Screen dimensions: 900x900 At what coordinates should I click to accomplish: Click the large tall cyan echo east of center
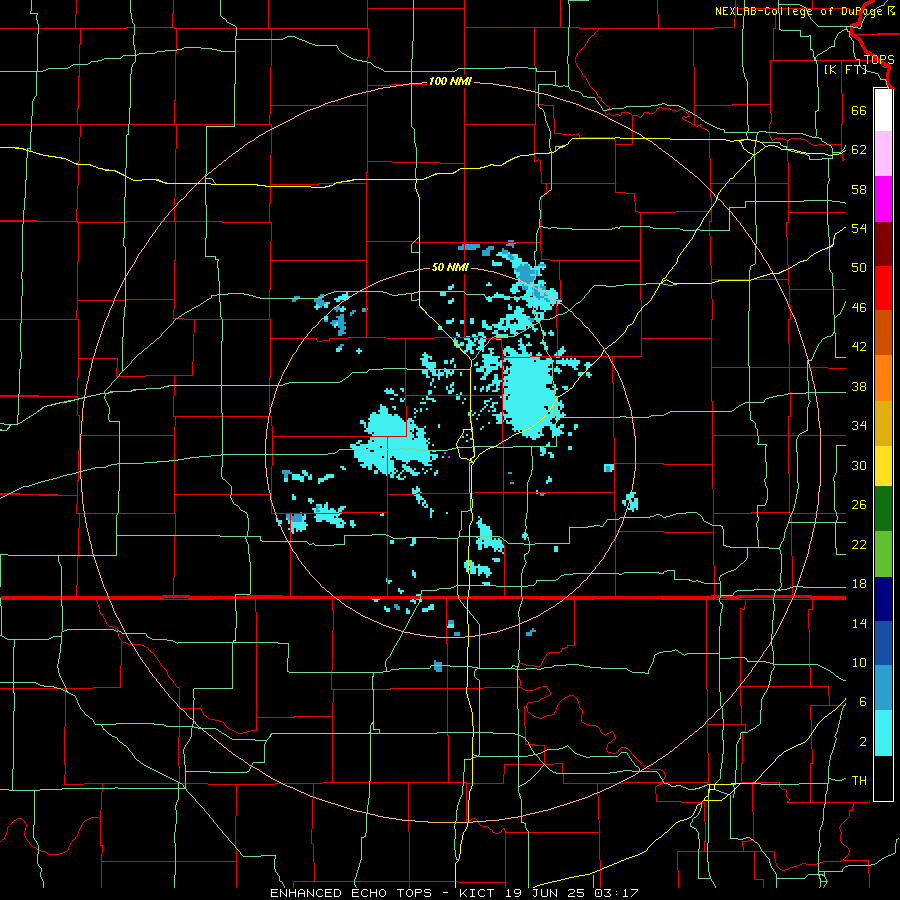point(529,393)
